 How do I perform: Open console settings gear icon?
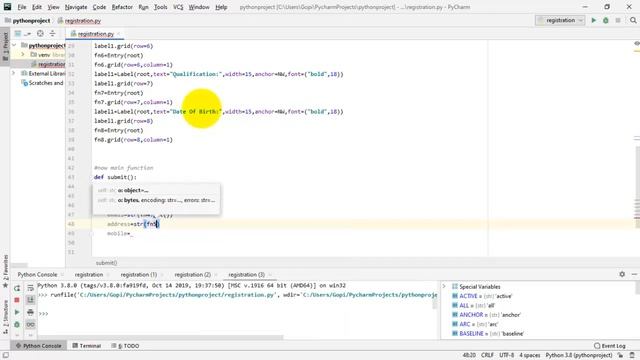[622, 274]
